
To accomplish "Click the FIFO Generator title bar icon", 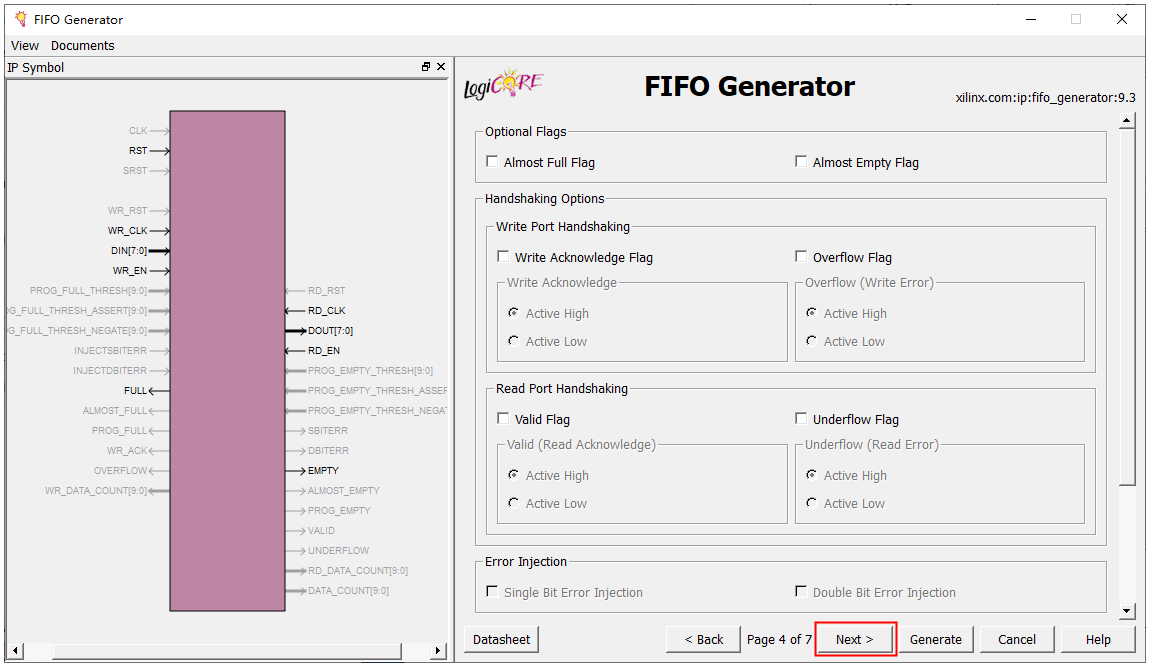I will point(20,19).
